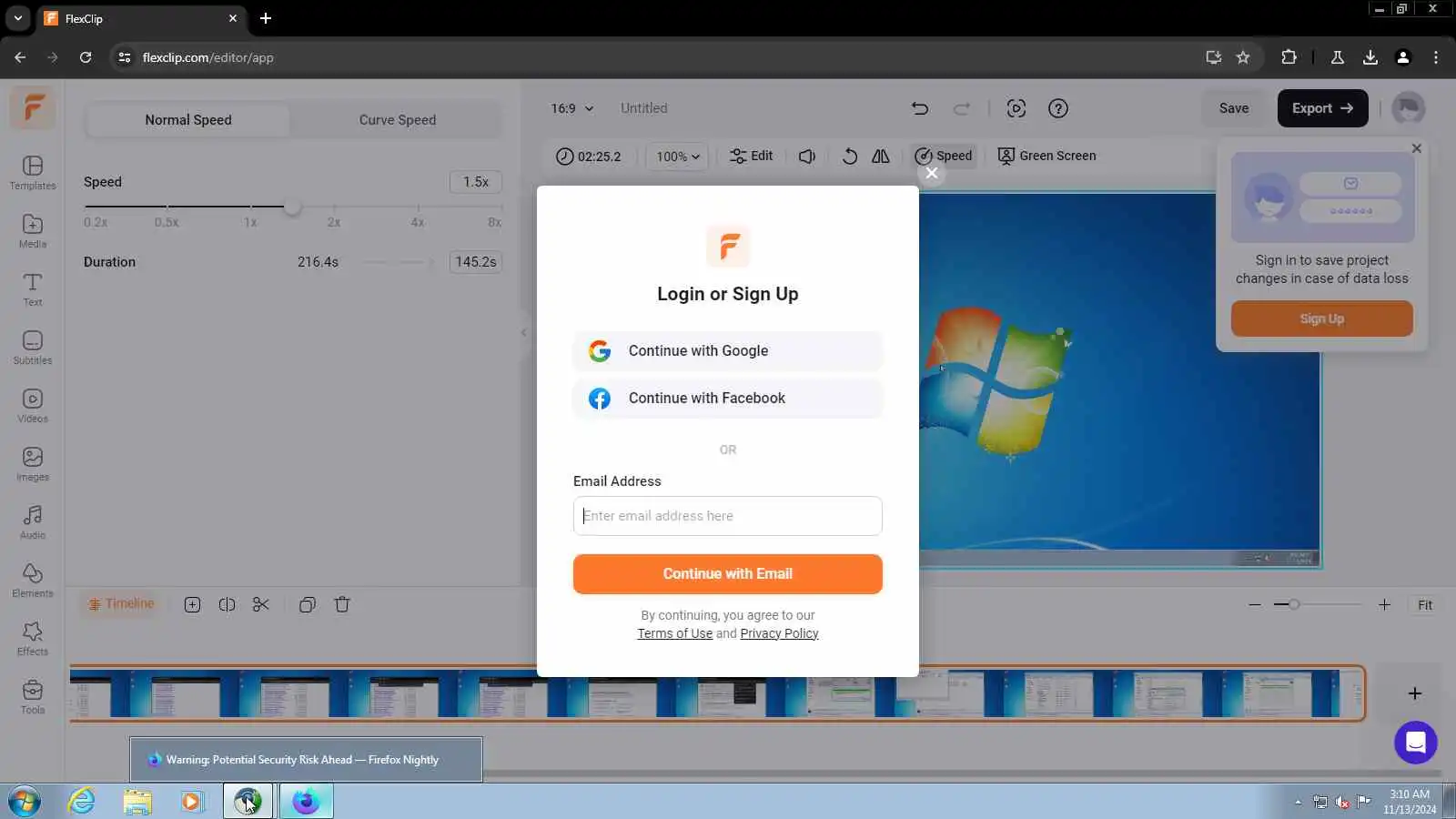Open the Elements sidebar panel
This screenshot has width=1456, height=819.
[x=33, y=580]
